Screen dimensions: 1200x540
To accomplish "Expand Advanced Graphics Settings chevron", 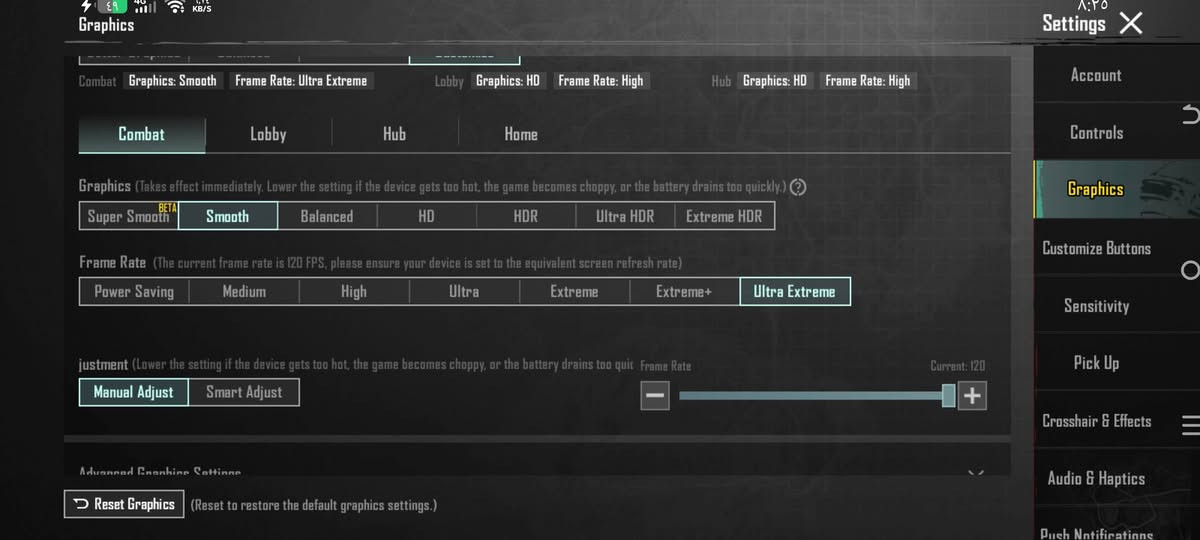I will tap(975, 471).
